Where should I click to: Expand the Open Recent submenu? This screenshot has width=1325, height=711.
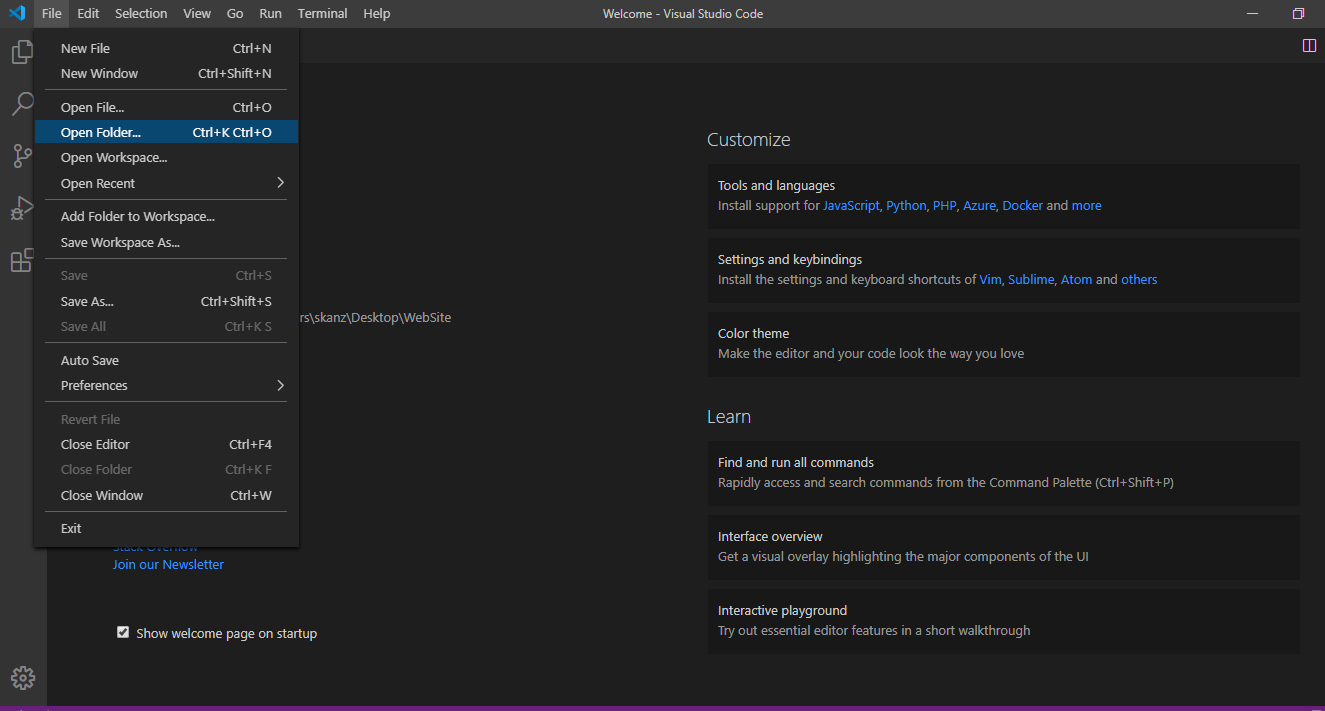(x=166, y=183)
